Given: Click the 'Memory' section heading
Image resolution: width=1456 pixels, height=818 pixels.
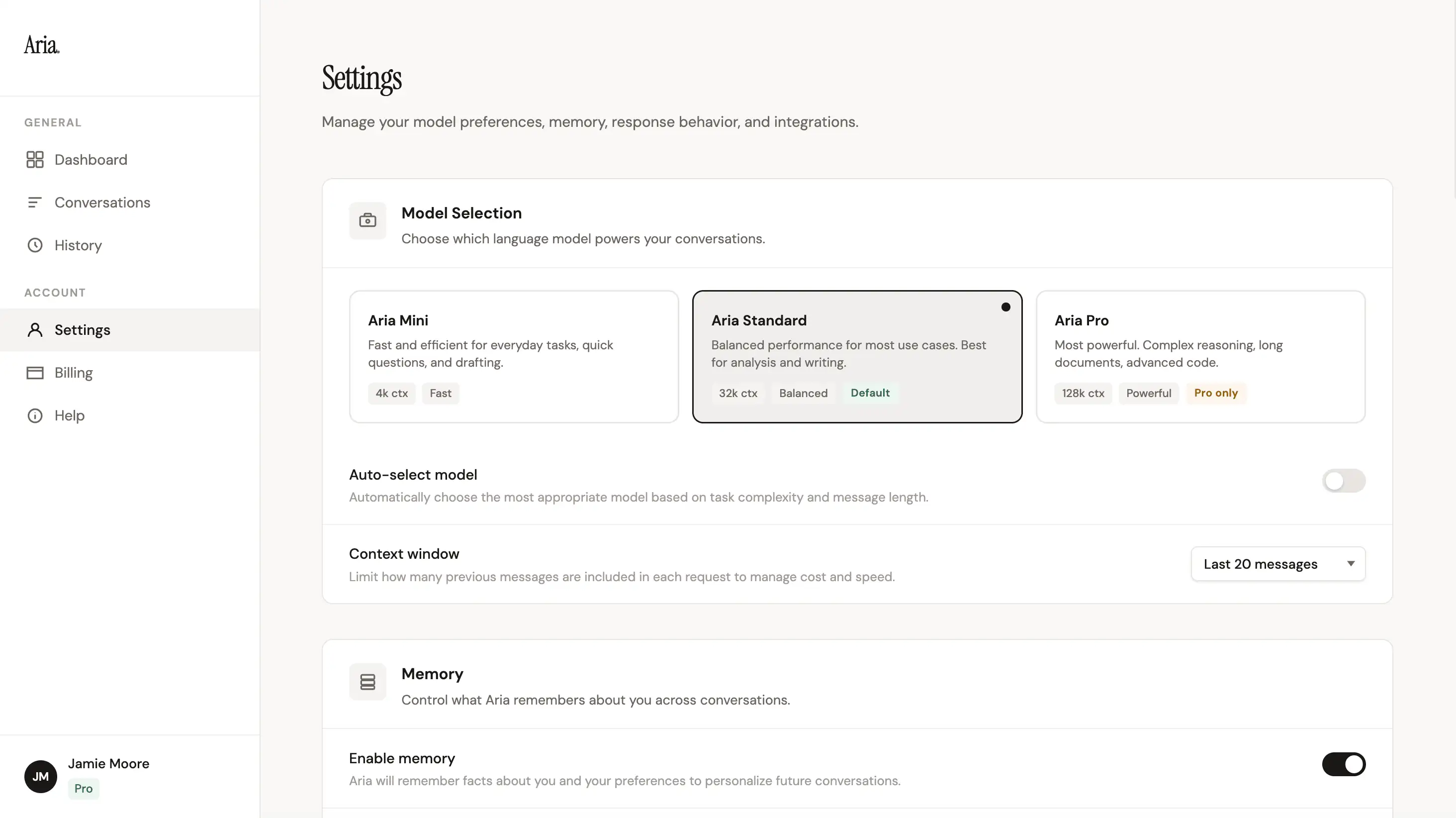Looking at the screenshot, I should pos(433,674).
